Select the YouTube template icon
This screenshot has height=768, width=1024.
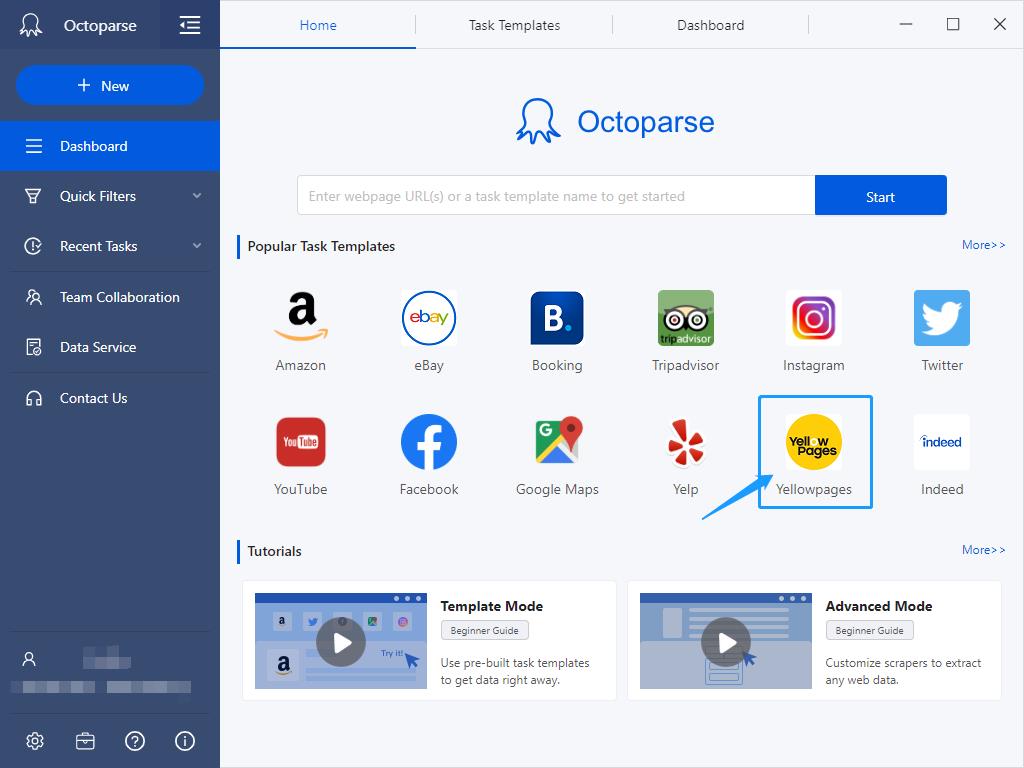pyautogui.click(x=300, y=442)
